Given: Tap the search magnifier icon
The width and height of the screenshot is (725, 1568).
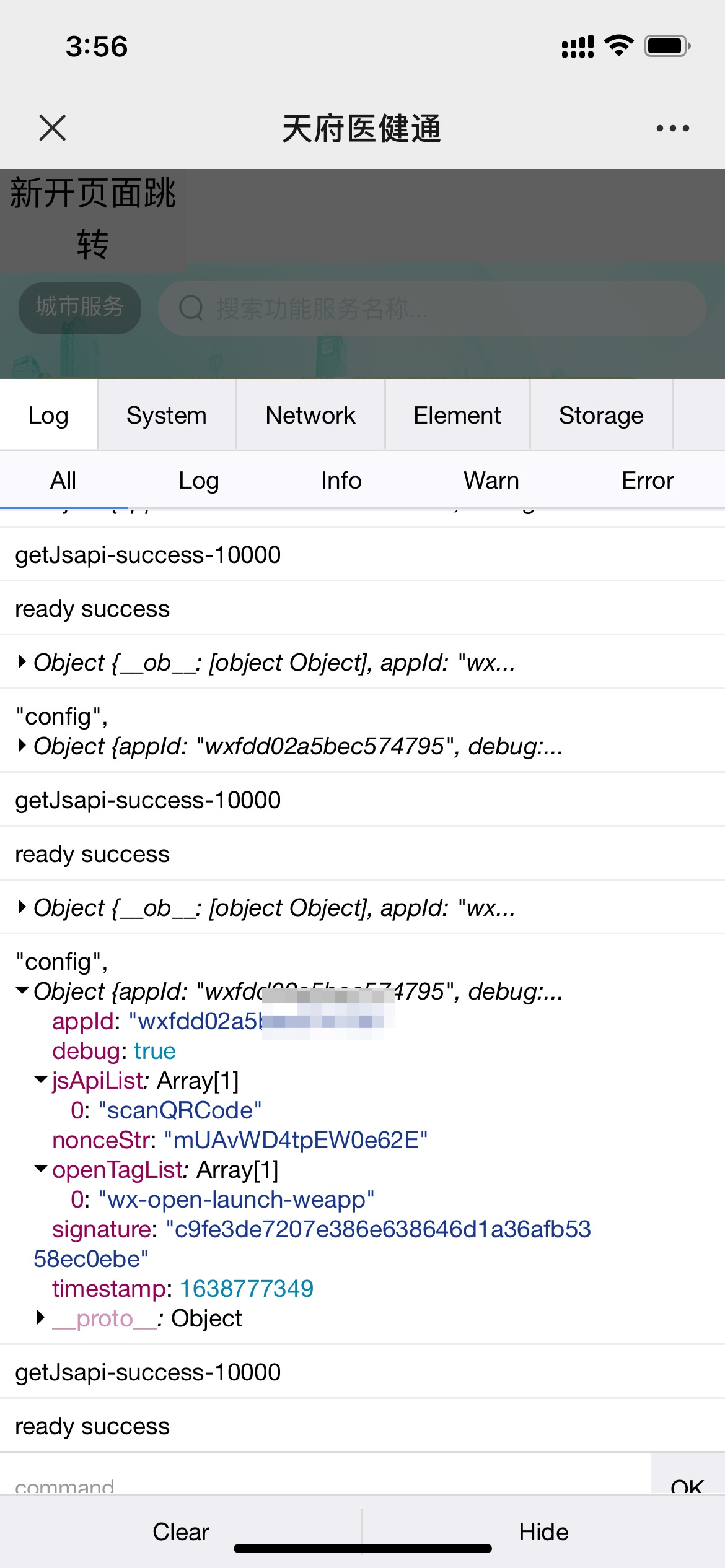Looking at the screenshot, I should click(191, 308).
